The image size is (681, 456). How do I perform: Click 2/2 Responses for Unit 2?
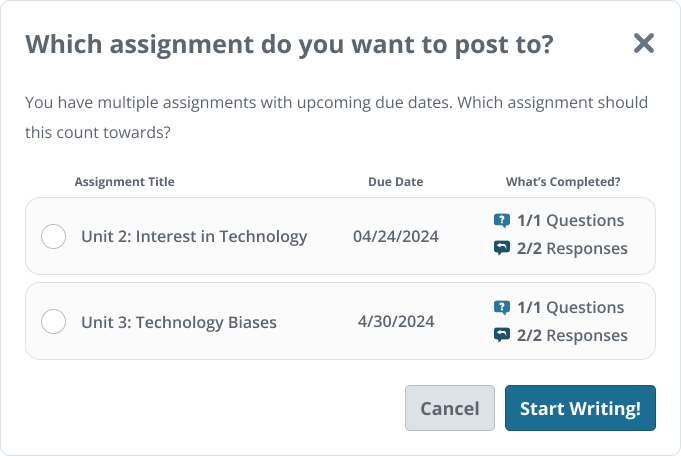(572, 248)
